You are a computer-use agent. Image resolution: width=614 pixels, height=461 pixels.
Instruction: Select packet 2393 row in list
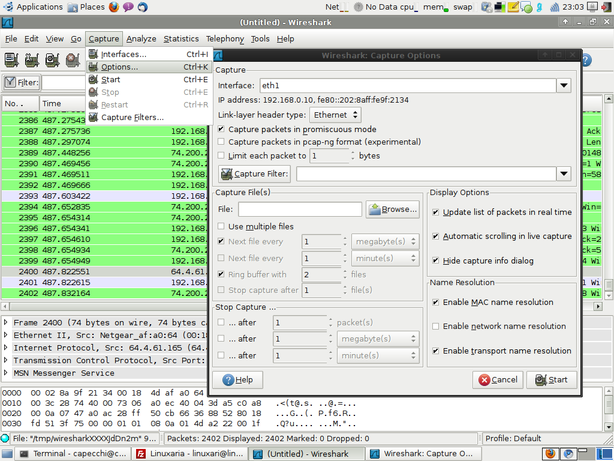(x=105, y=196)
